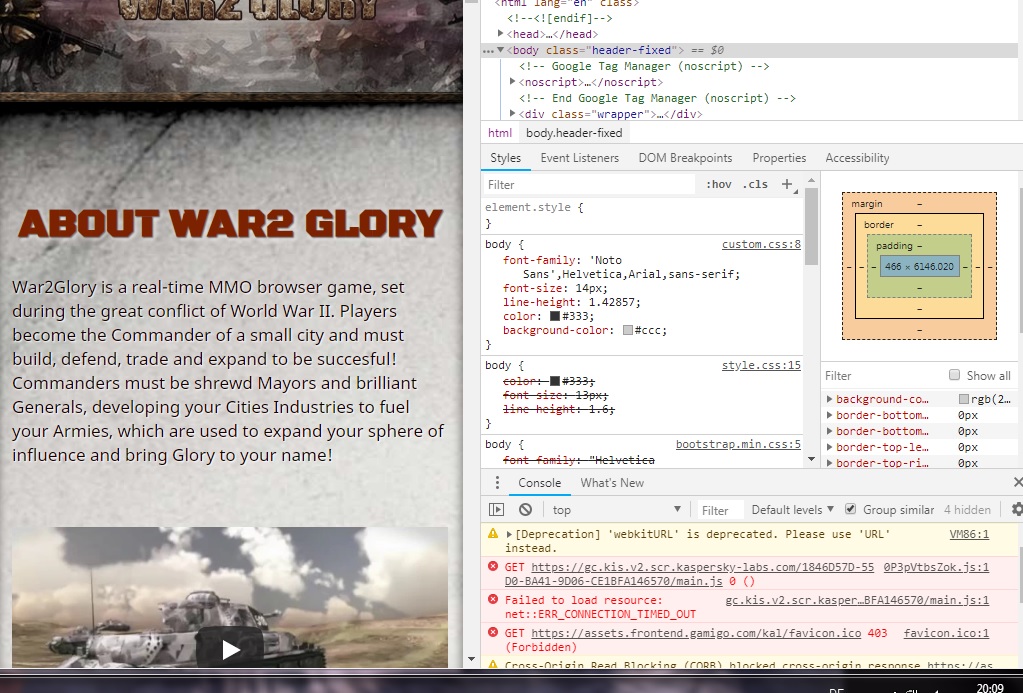Viewport: 1023px width, 693px height.
Task: Click the warning icon of Deprecation message
Action: [493, 534]
